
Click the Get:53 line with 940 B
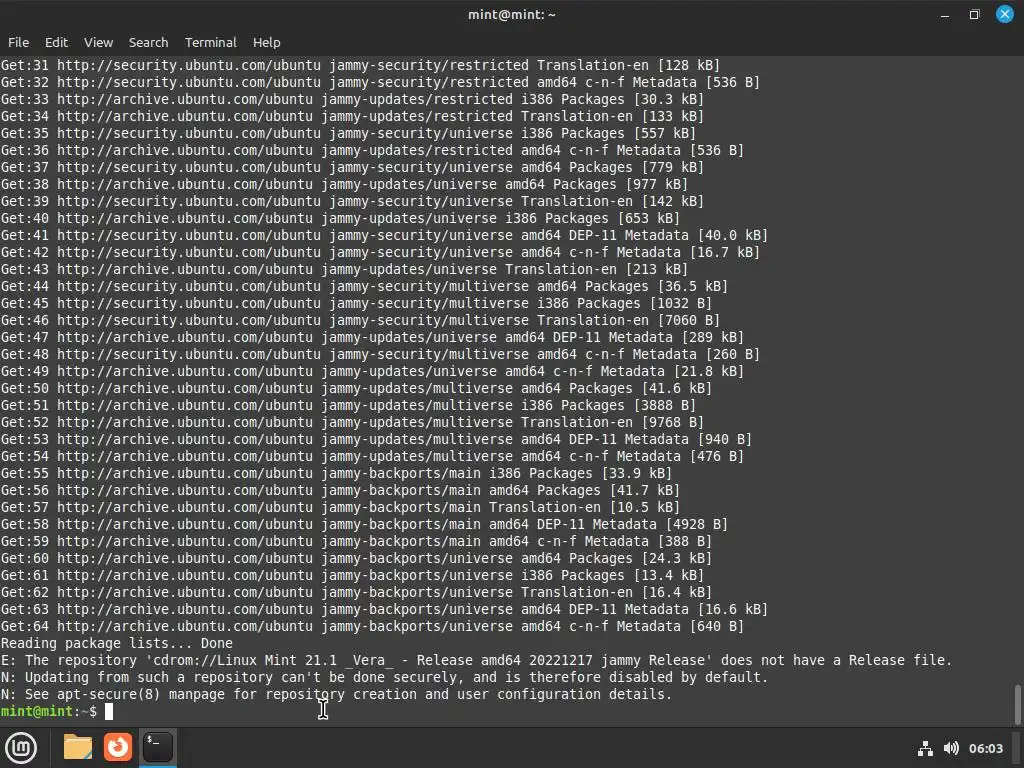tap(376, 439)
